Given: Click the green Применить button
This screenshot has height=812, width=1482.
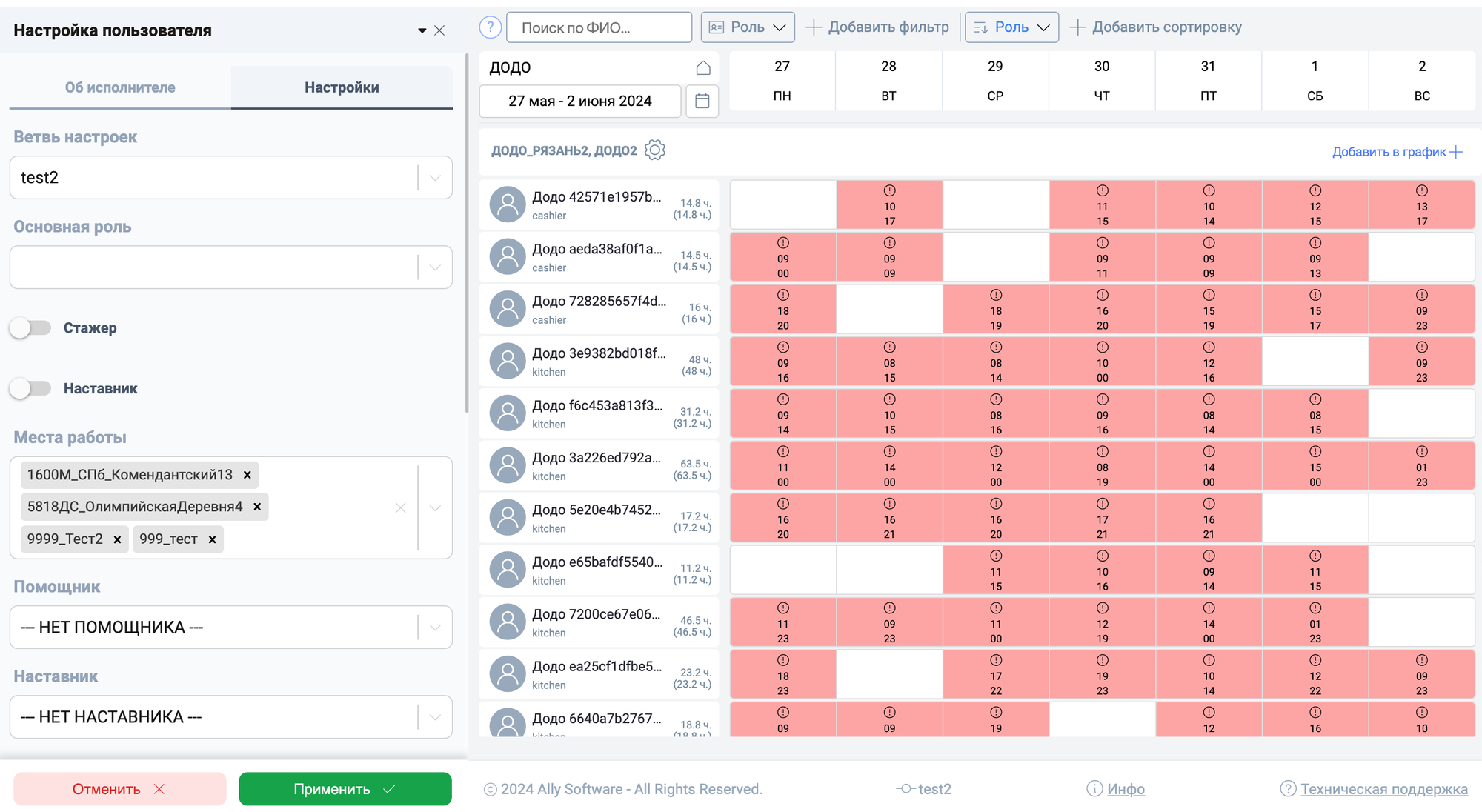Looking at the screenshot, I should (x=345, y=789).
